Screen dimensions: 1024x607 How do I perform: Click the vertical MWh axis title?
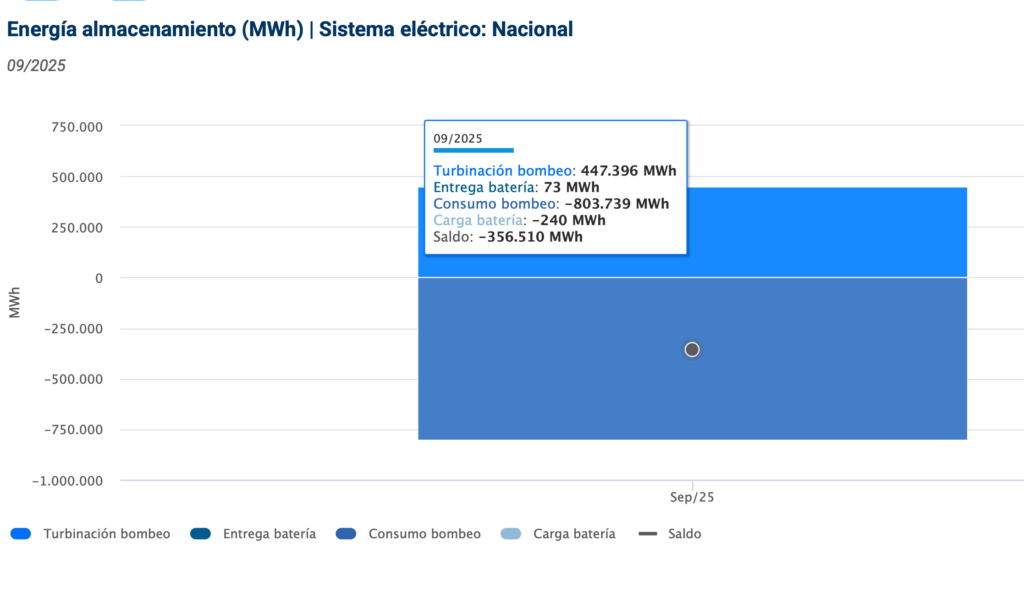click(15, 303)
